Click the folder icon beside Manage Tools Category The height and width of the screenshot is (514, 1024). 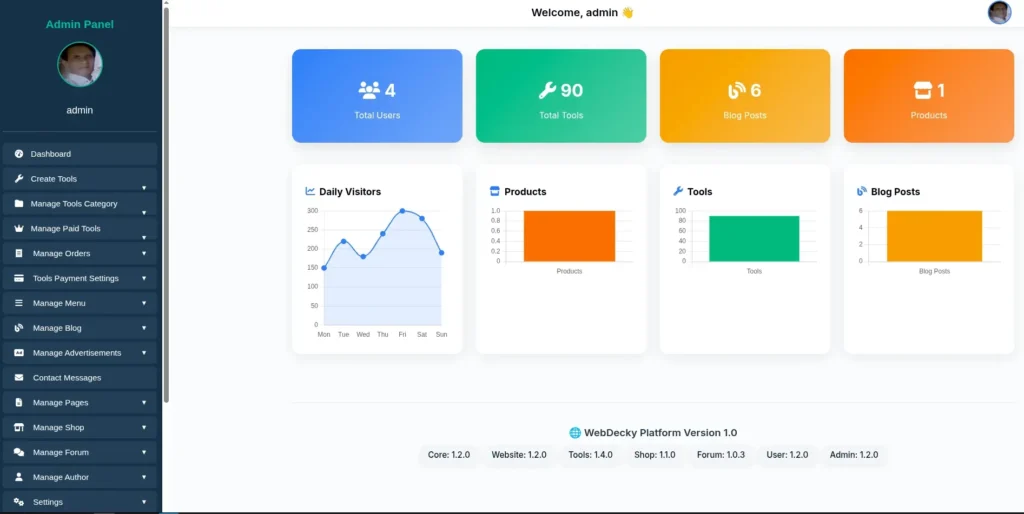point(19,204)
